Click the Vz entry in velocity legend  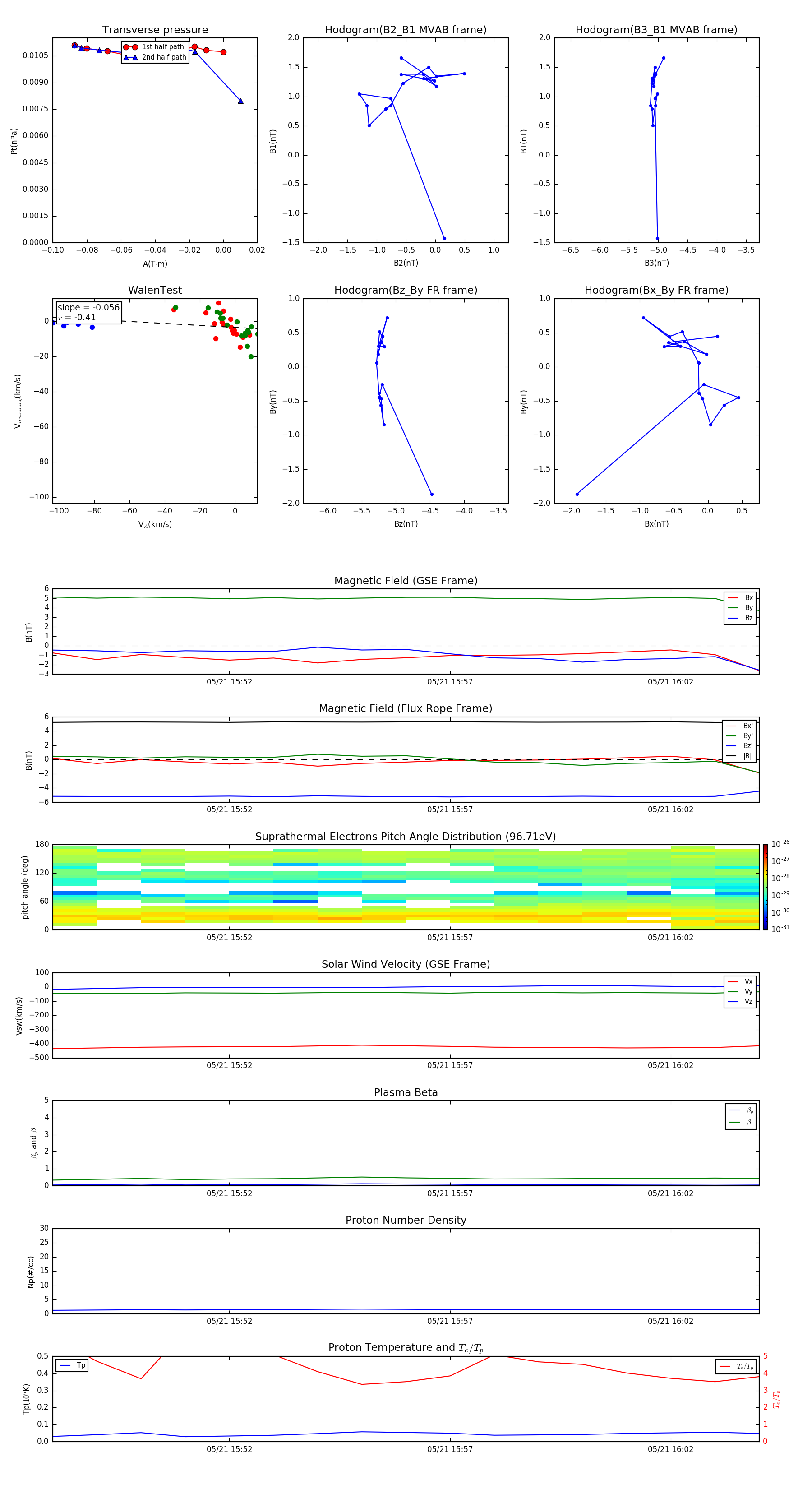point(740,1002)
